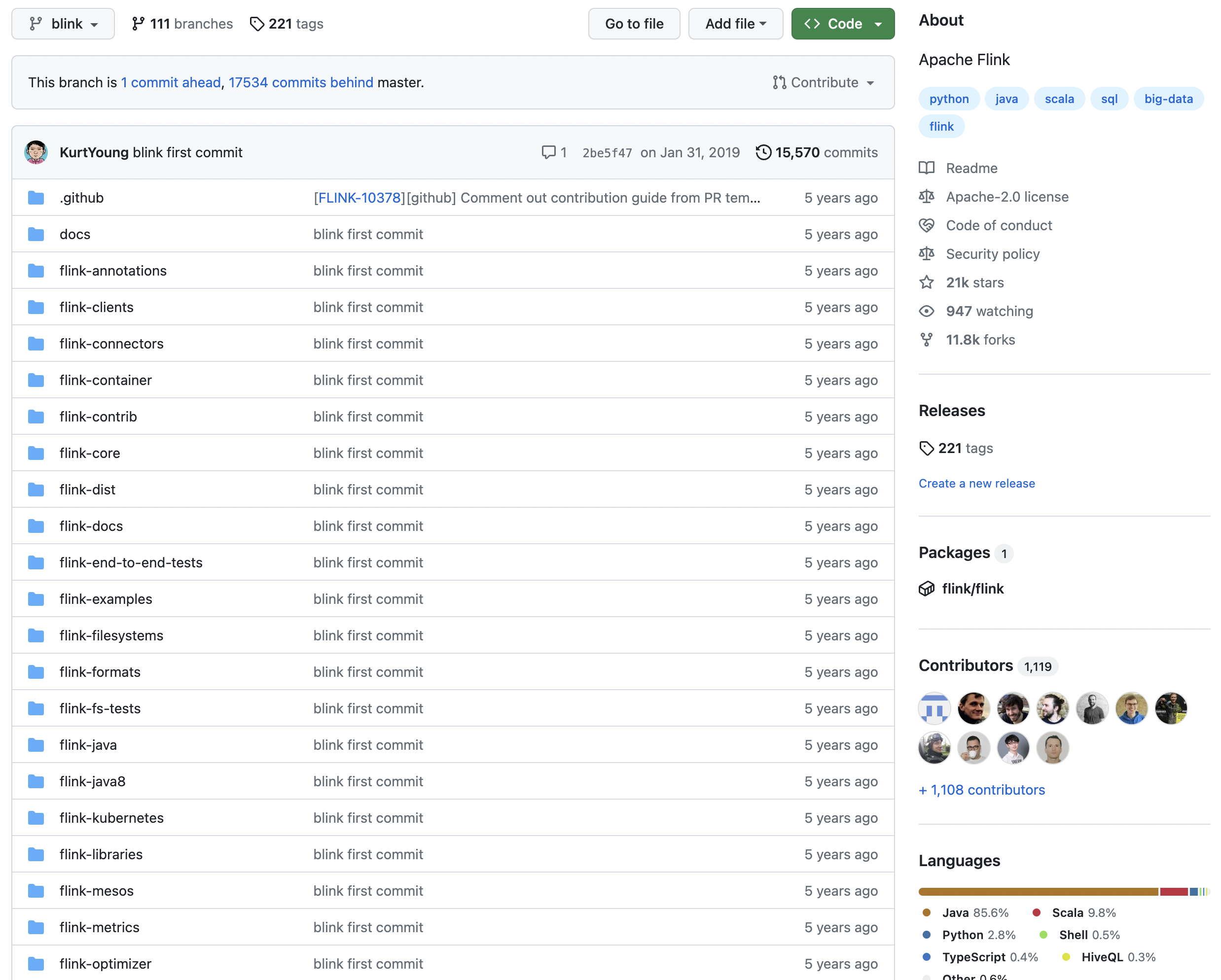
Task: Open the flink-docs folder name
Action: pyautogui.click(x=91, y=526)
